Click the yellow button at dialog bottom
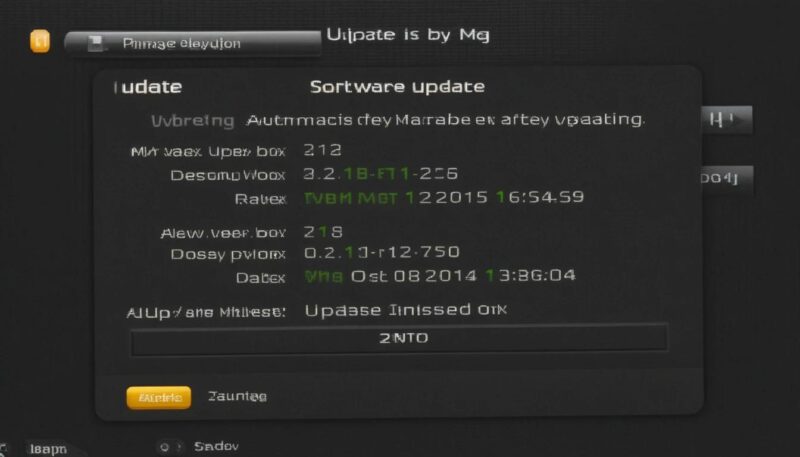The width and height of the screenshot is (800, 457). click(159, 397)
